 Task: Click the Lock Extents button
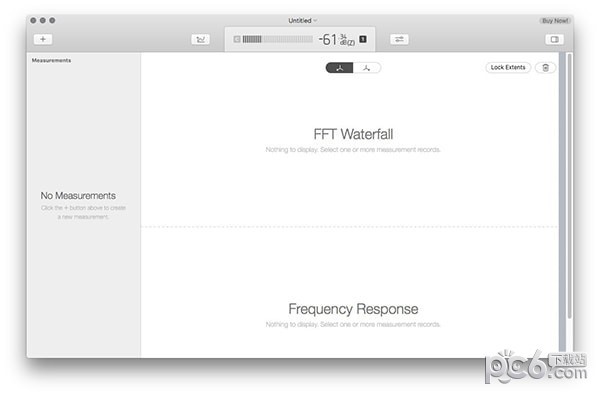(x=508, y=67)
